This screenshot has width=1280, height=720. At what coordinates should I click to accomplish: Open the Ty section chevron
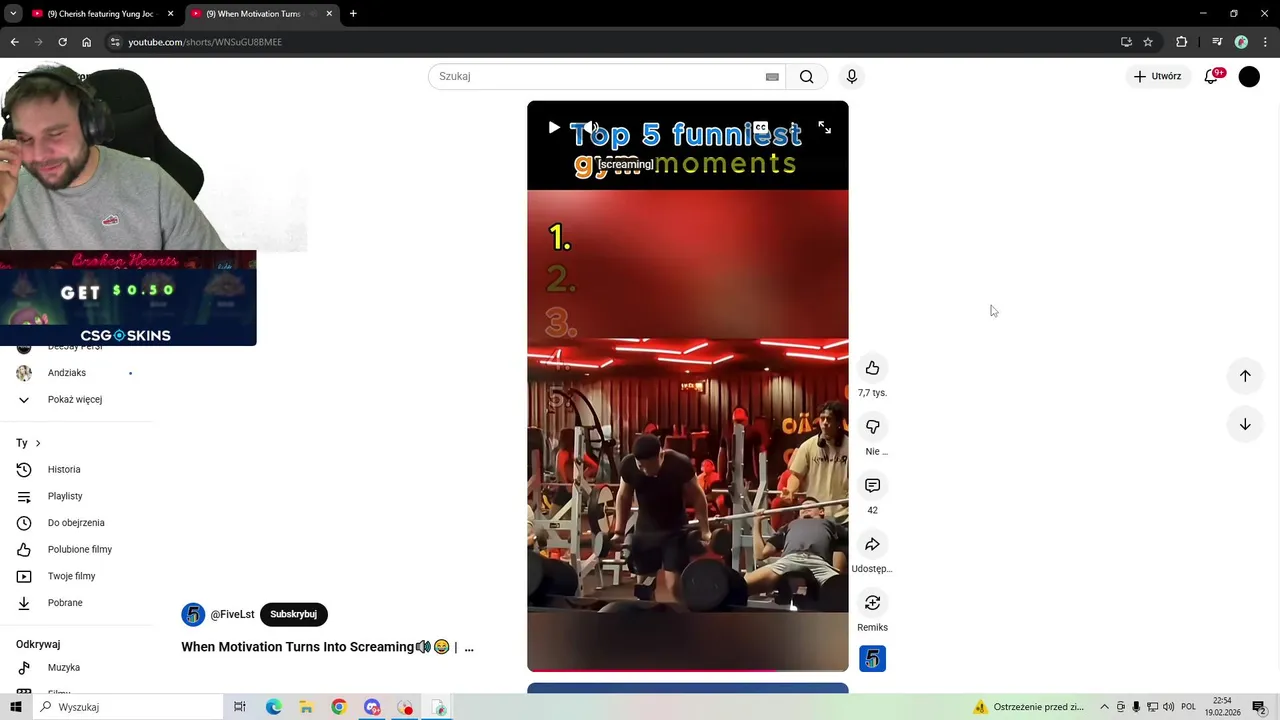(x=38, y=443)
